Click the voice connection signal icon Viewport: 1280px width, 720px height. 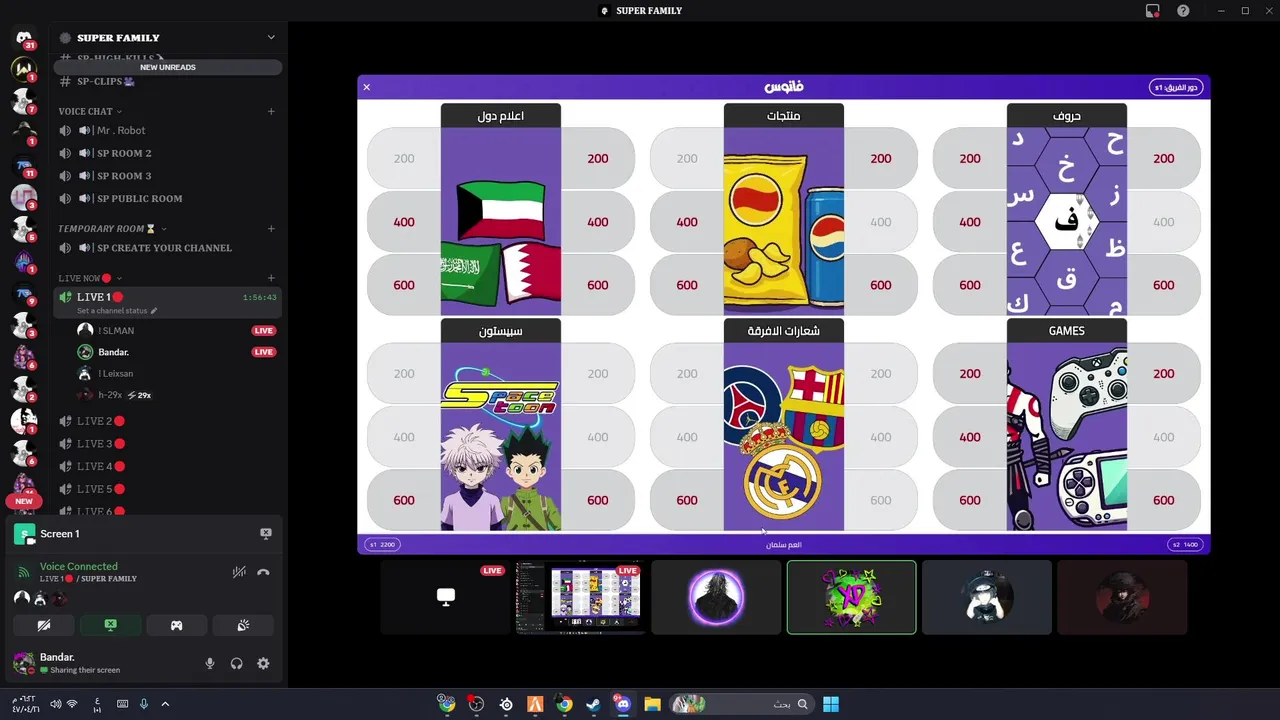24,572
